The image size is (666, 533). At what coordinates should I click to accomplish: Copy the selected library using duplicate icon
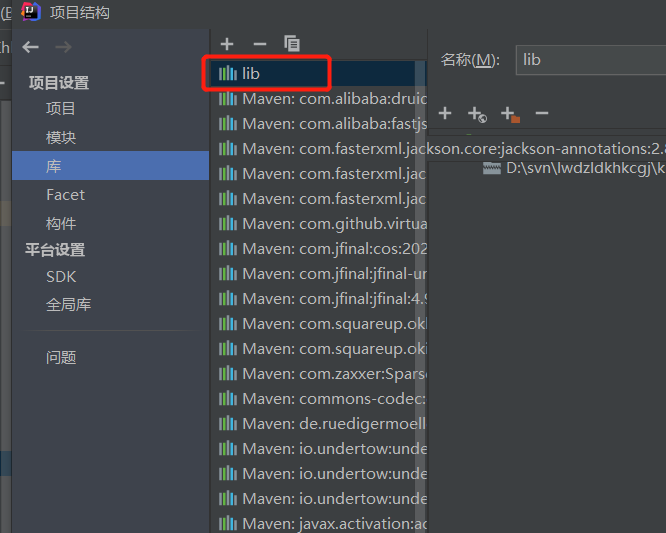coord(292,43)
